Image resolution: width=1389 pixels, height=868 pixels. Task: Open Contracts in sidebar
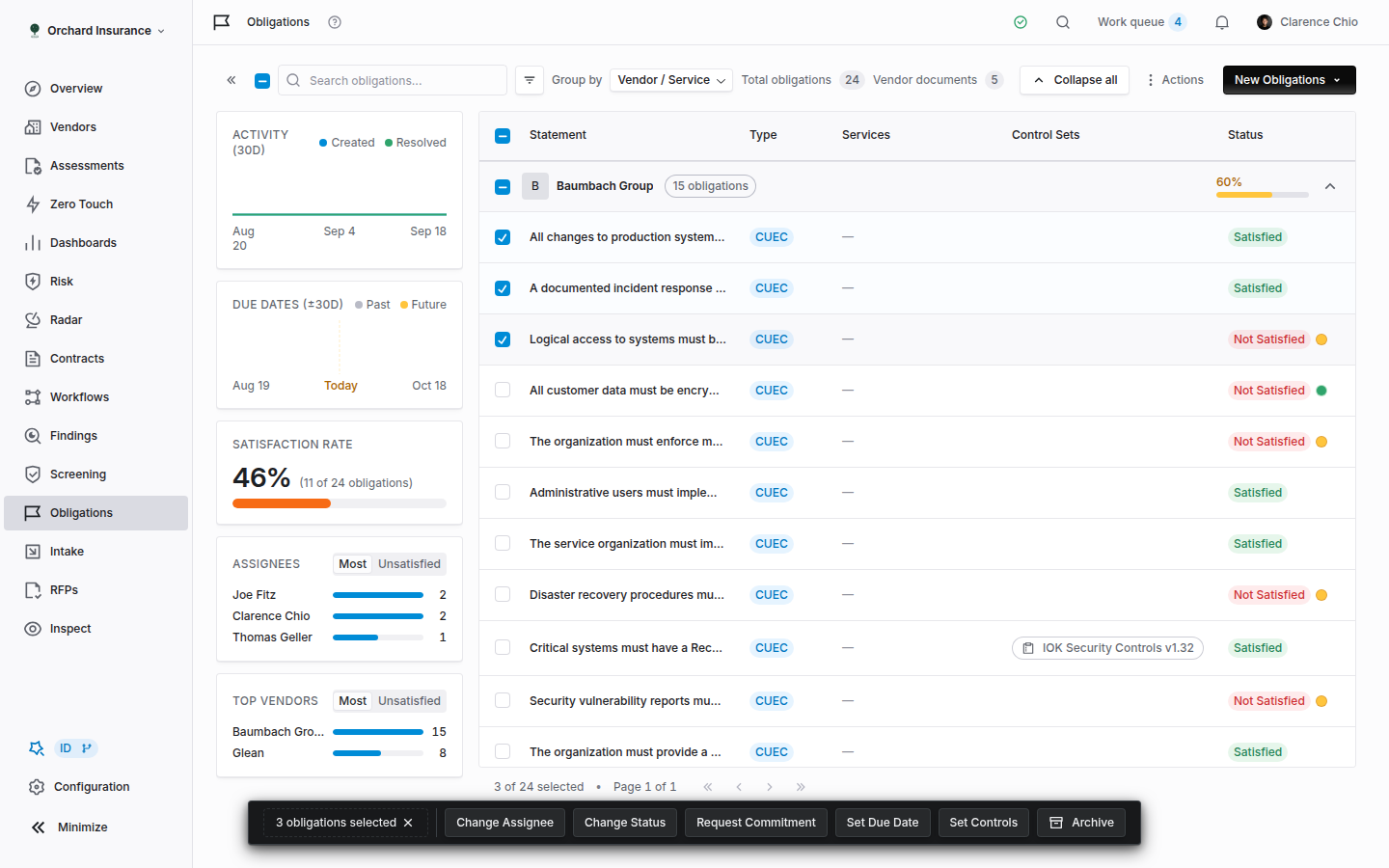click(95, 359)
